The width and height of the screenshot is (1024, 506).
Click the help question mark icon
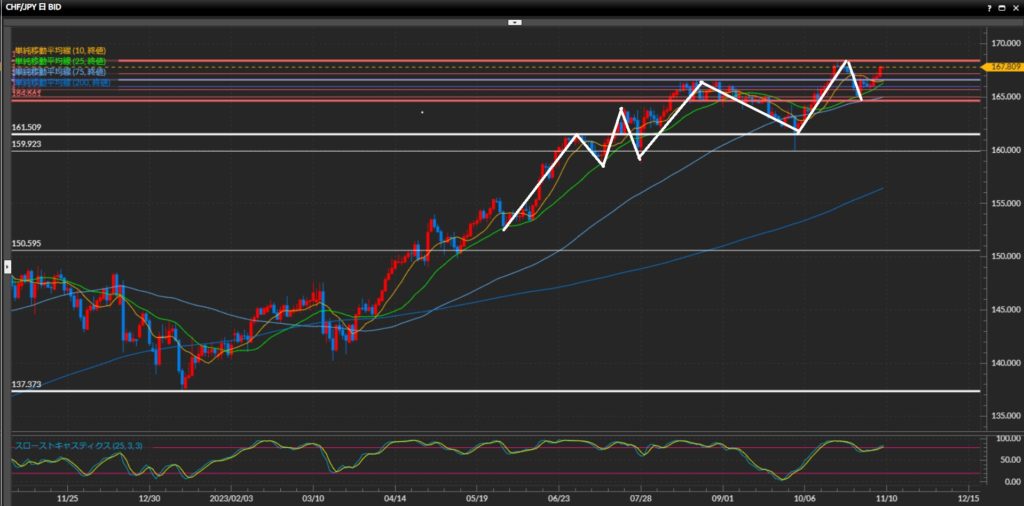coord(990,6)
